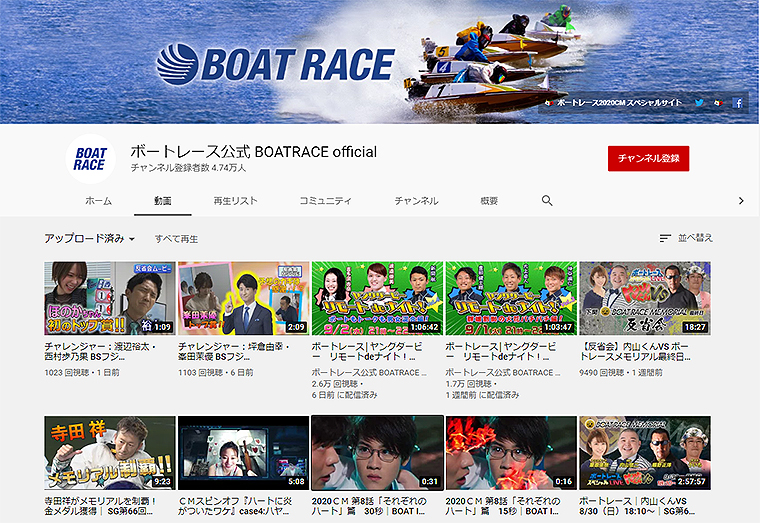760x523 pixels.
Task: Open the 18:27 反省会 video thumbnail
Action: pyautogui.click(x=644, y=298)
